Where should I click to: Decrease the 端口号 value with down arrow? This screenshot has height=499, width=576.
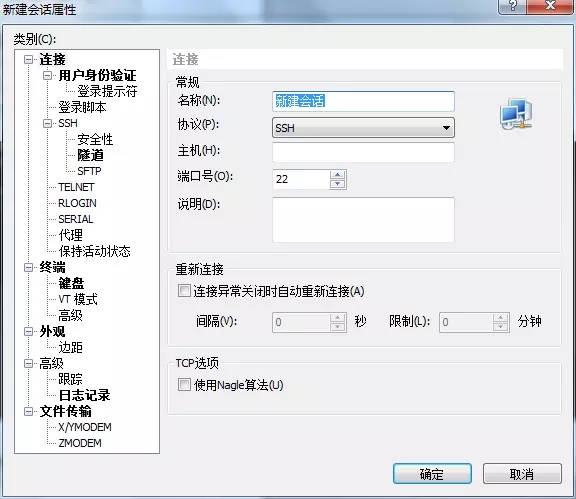click(338, 184)
